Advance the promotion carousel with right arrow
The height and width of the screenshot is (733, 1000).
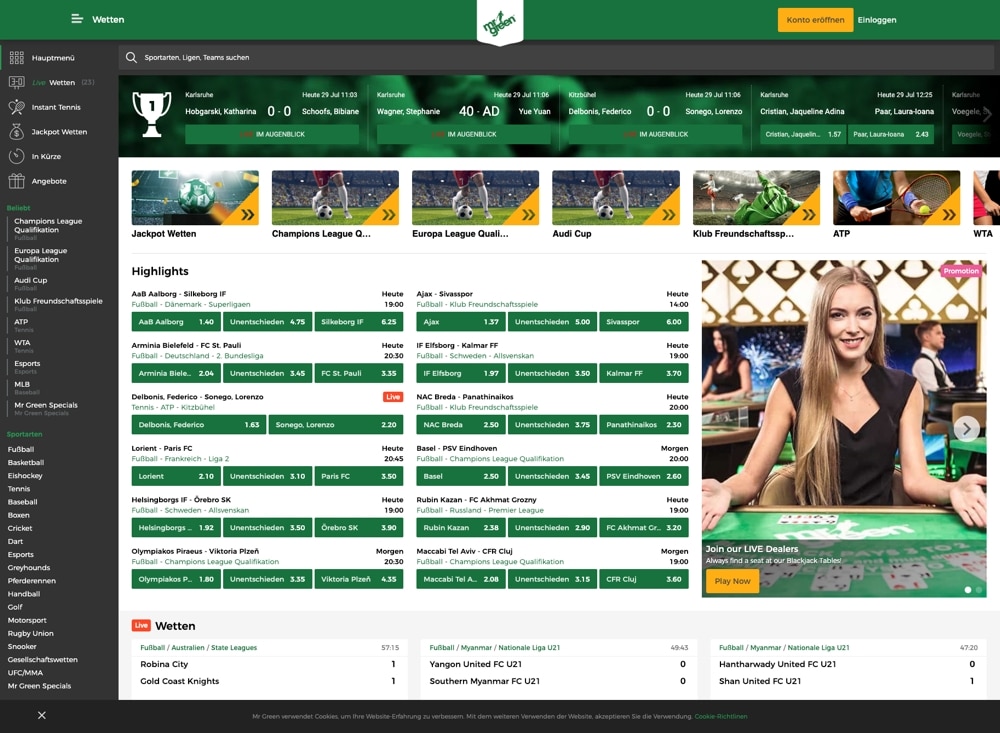pyautogui.click(x=966, y=429)
